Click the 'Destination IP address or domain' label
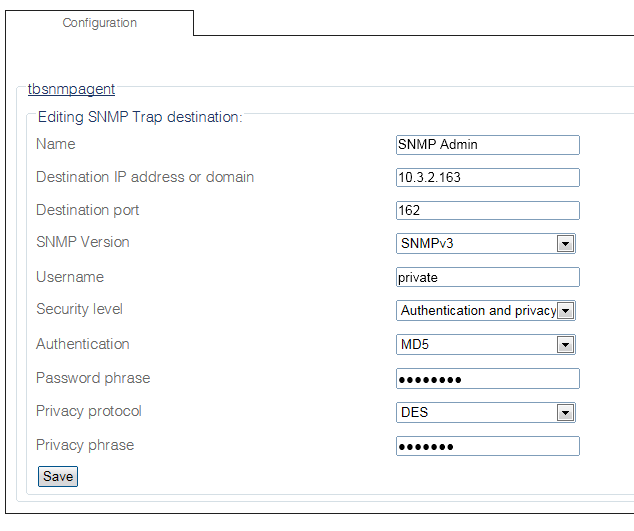This screenshot has height=531, width=634. (145, 177)
